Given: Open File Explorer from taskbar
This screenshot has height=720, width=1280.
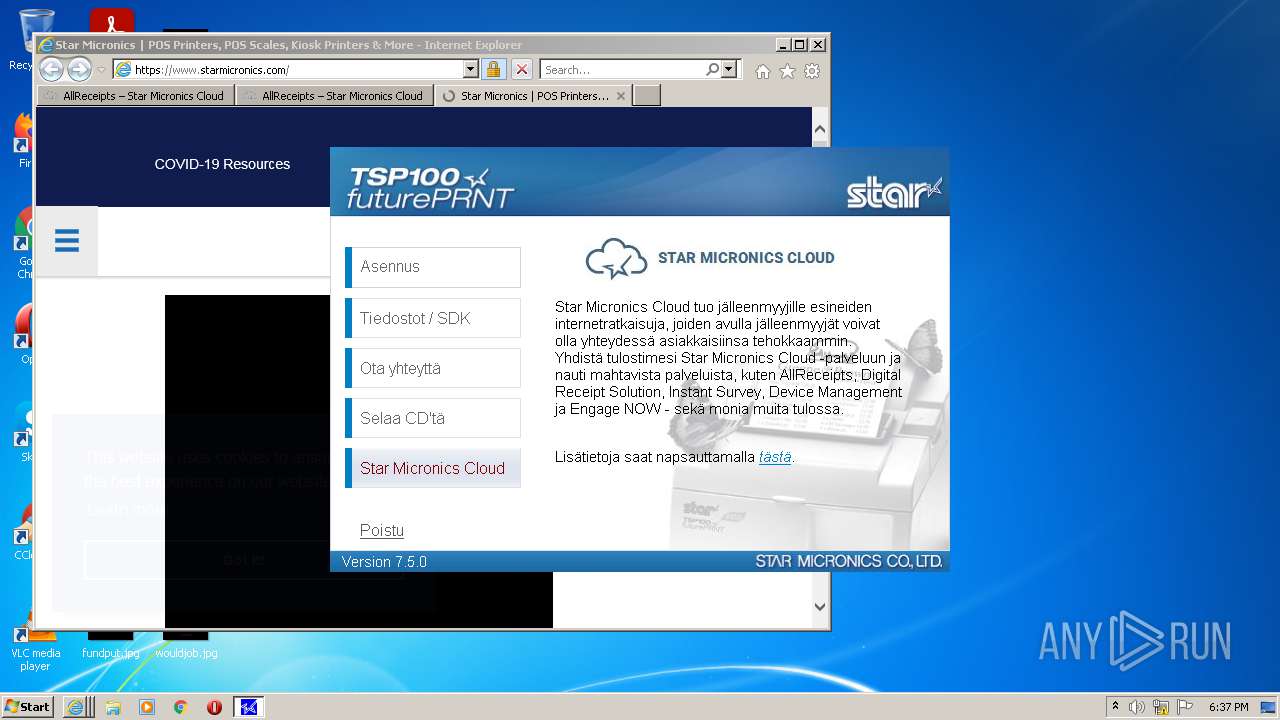Looking at the screenshot, I should 113,707.
